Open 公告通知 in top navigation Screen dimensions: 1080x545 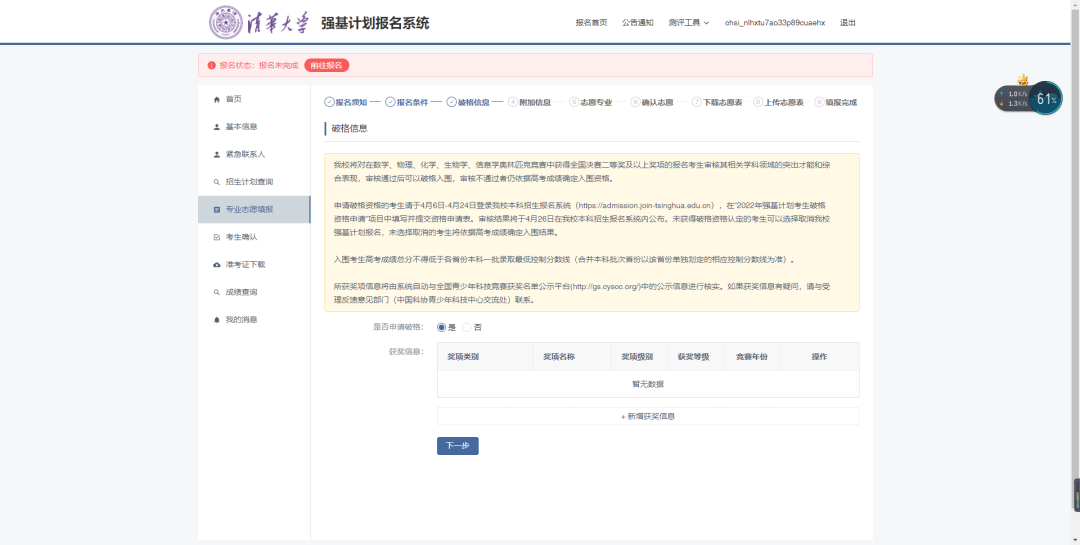[637, 23]
